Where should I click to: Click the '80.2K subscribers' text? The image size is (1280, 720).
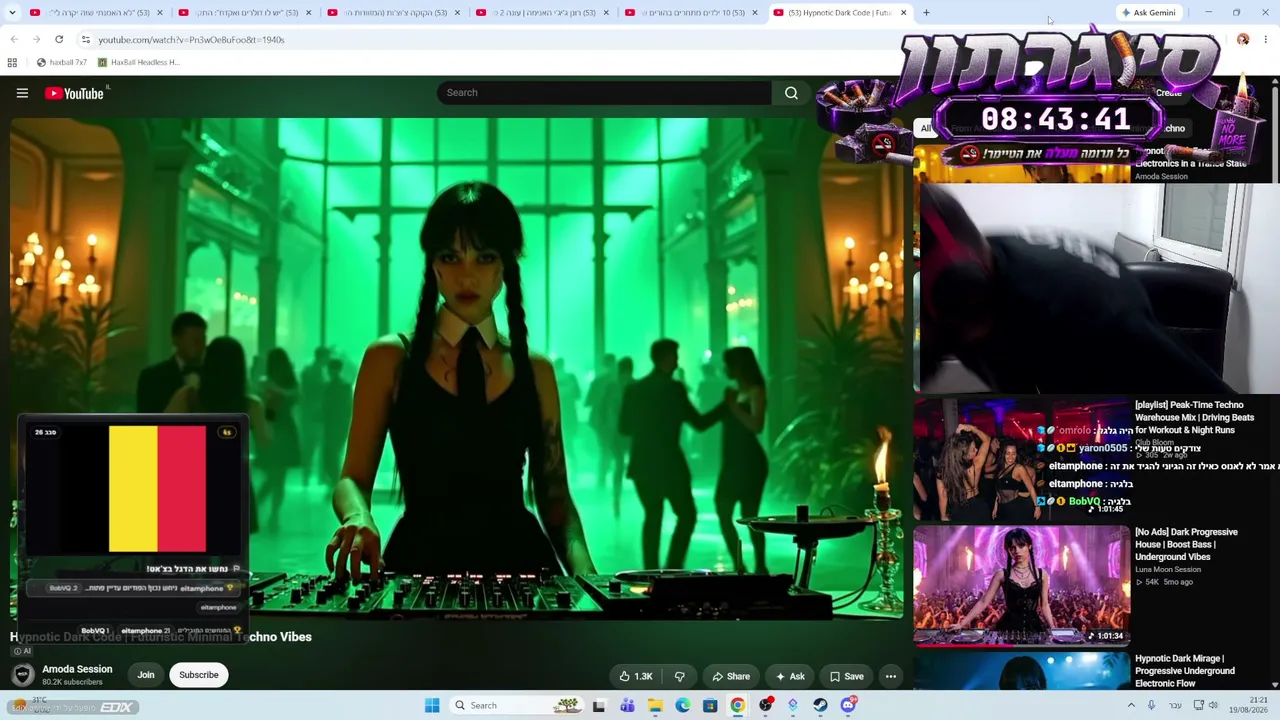click(x=72, y=682)
